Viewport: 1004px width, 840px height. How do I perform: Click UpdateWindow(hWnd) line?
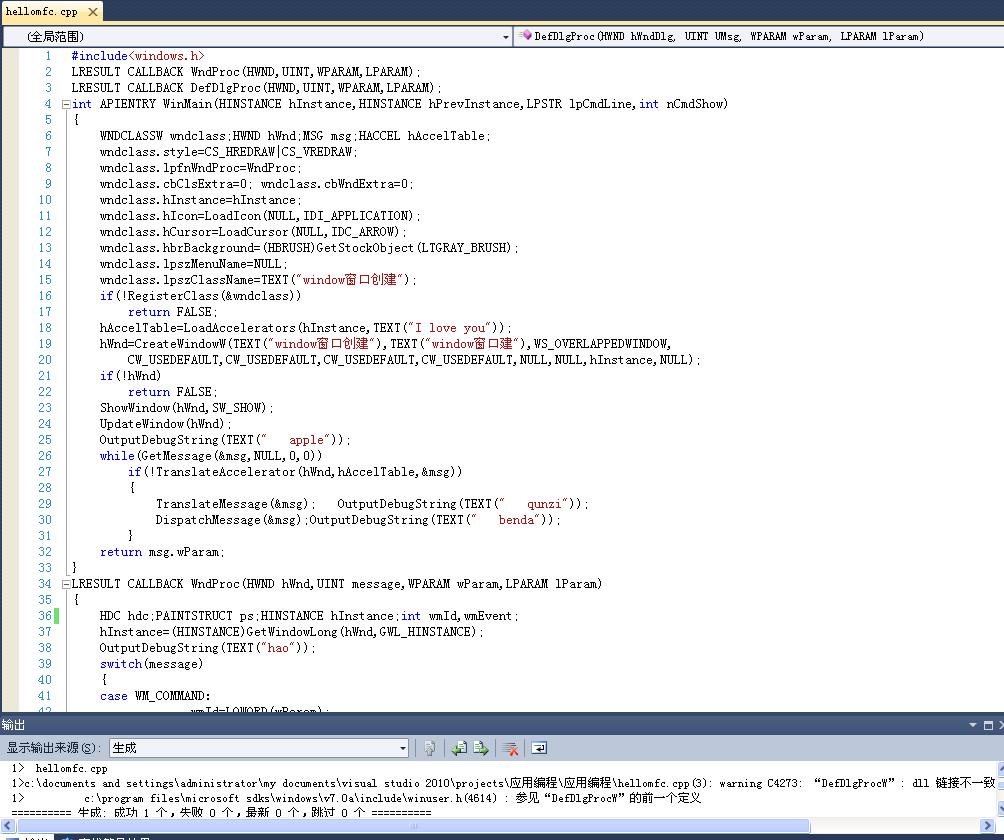coord(165,424)
